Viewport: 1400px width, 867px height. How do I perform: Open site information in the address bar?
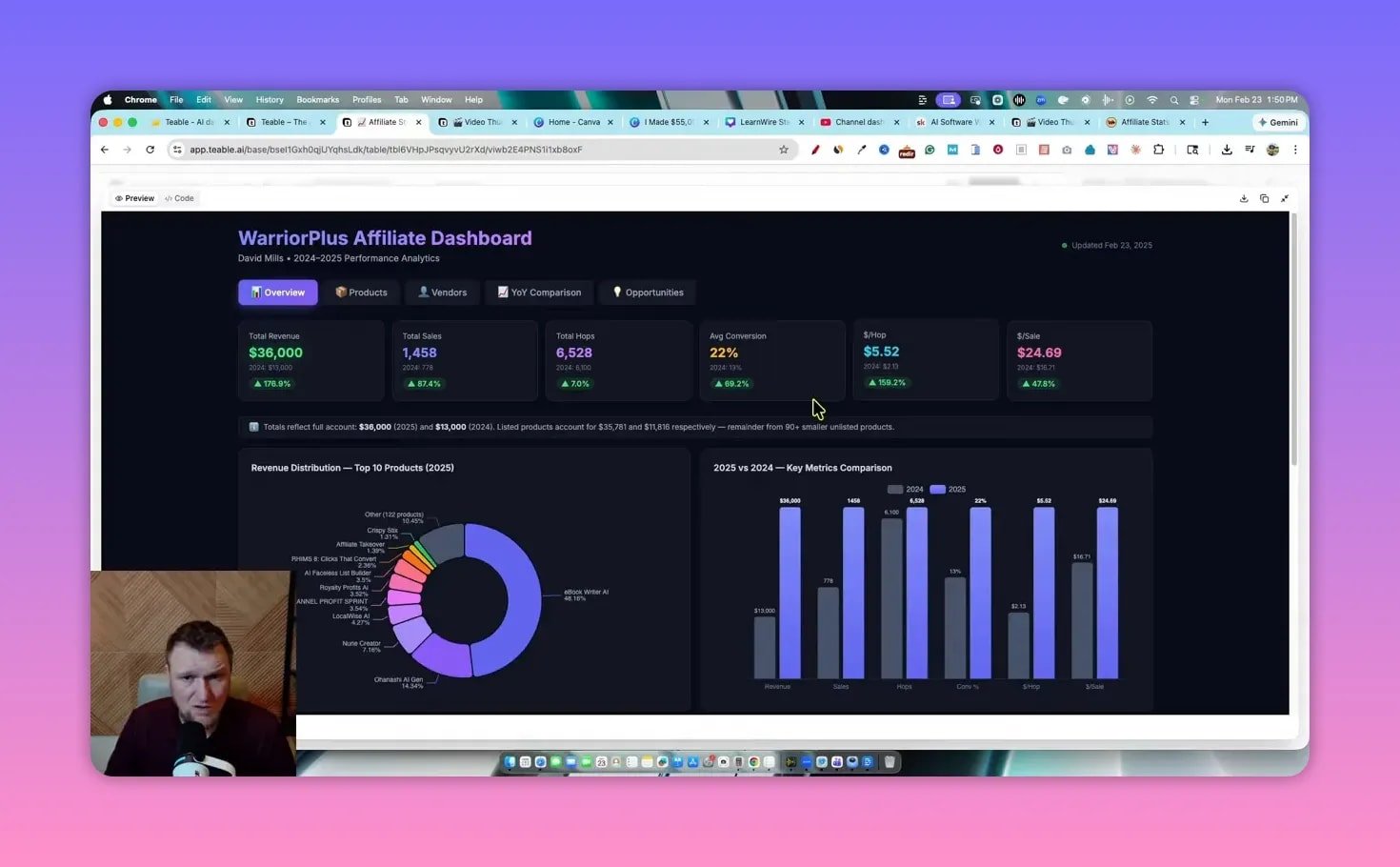point(177,150)
